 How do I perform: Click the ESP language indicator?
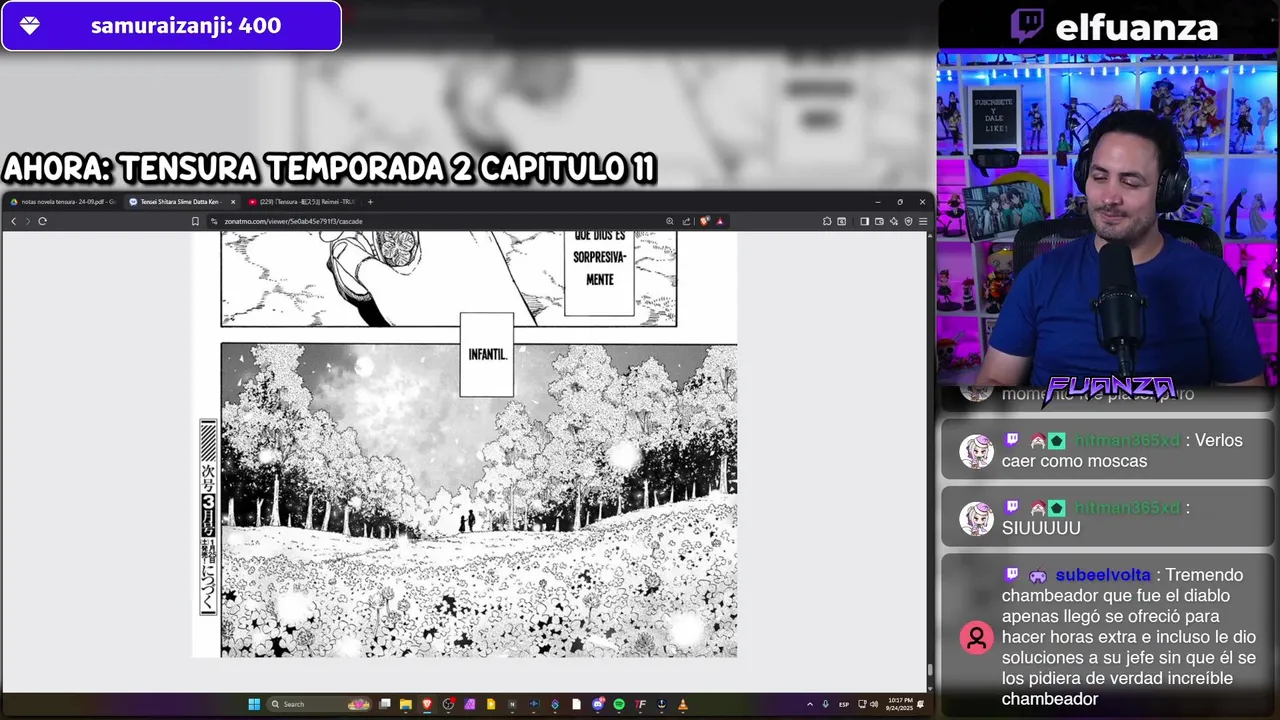click(844, 704)
